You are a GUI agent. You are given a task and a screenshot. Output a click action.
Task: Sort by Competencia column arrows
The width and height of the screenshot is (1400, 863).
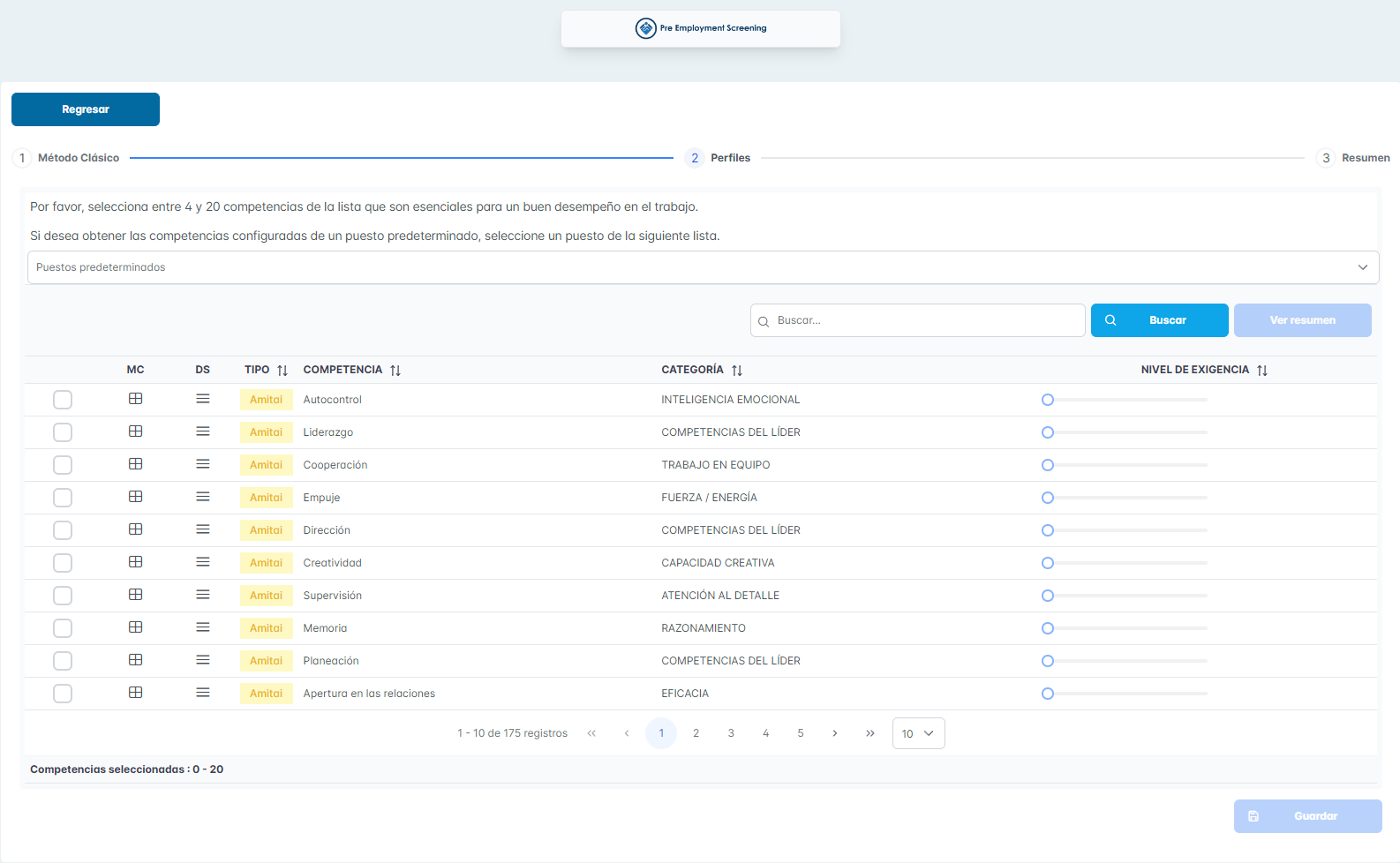(x=395, y=371)
